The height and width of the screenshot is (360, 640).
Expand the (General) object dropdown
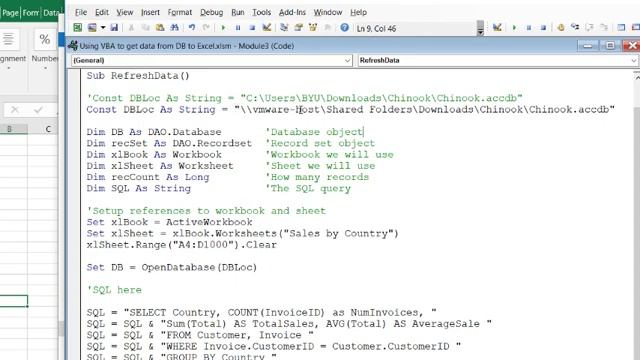point(347,60)
